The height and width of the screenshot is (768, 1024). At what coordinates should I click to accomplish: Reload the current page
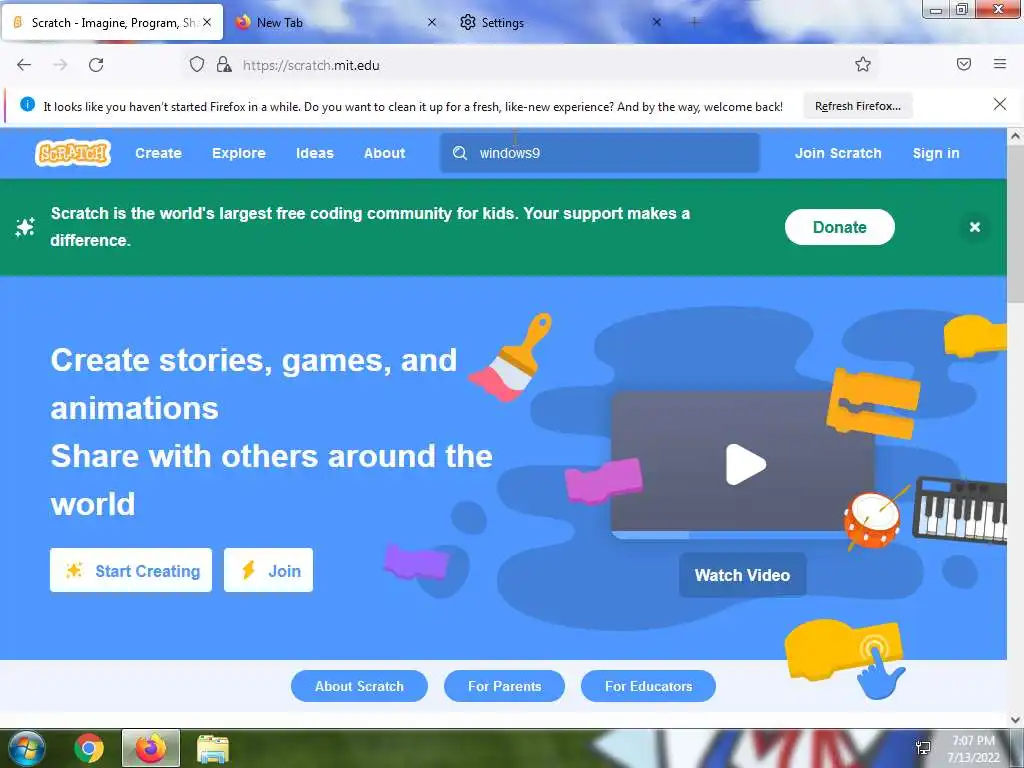pos(96,65)
